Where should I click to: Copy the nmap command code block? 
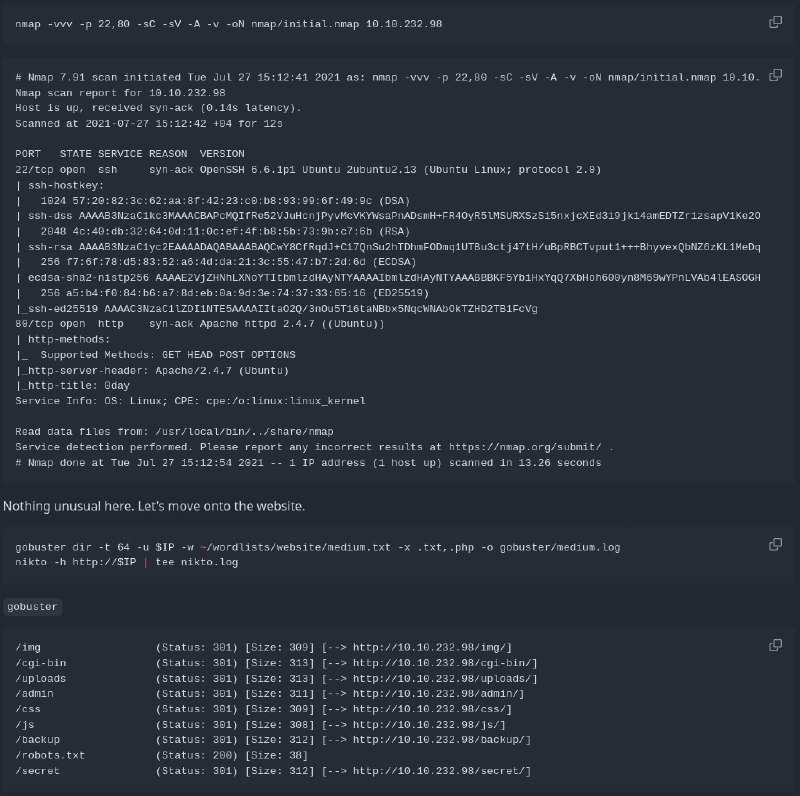click(775, 22)
